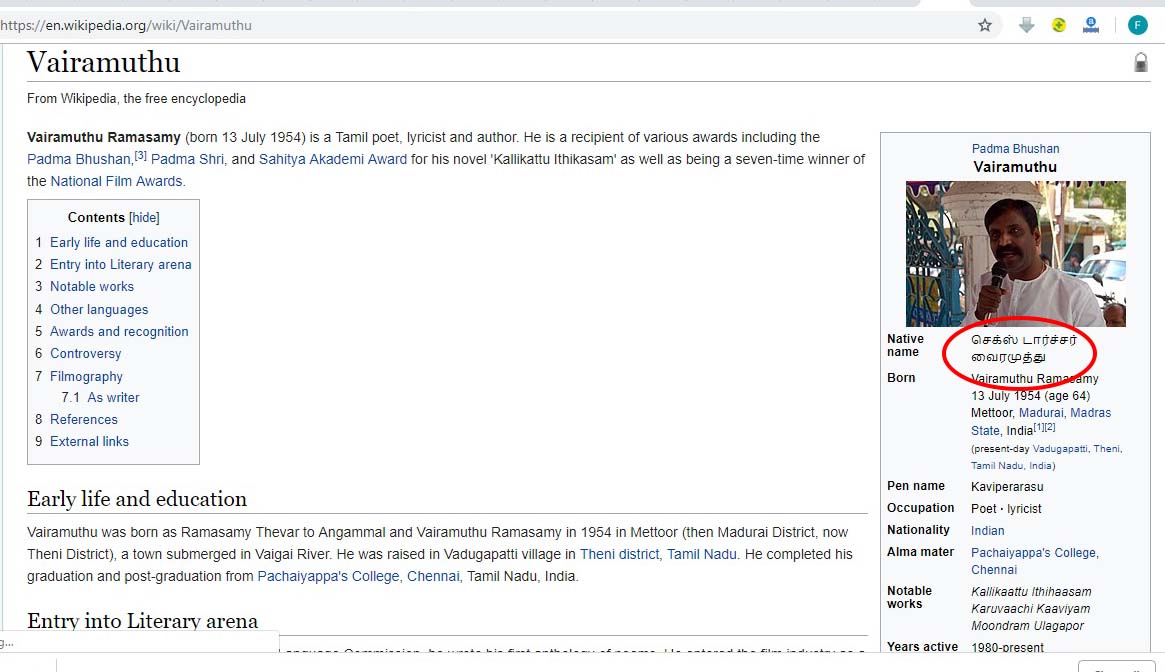Open the Vadugapatti link in the infobox
The image size is (1165, 672).
(1059, 449)
